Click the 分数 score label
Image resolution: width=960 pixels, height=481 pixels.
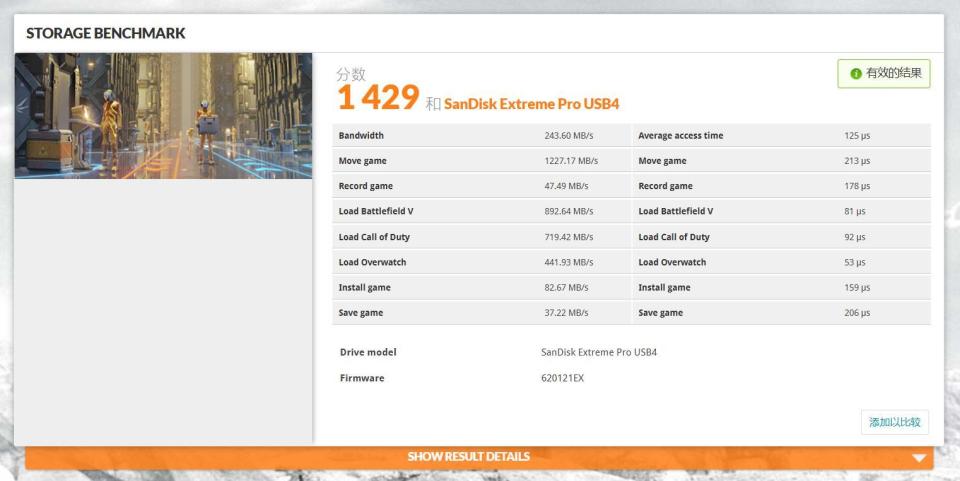351,74
